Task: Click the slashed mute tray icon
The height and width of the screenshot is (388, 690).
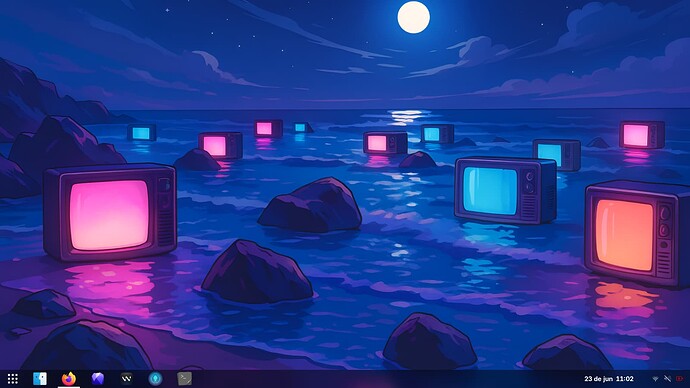Action: coord(668,379)
